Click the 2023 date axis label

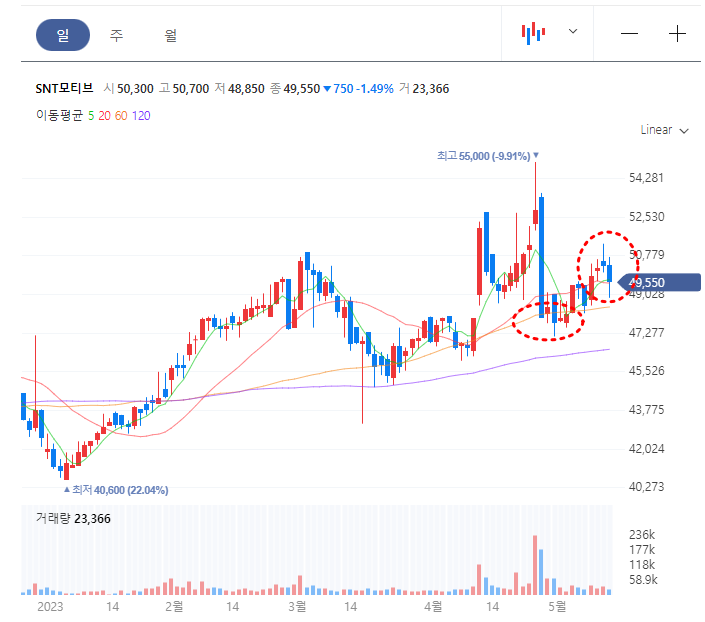tap(50, 607)
